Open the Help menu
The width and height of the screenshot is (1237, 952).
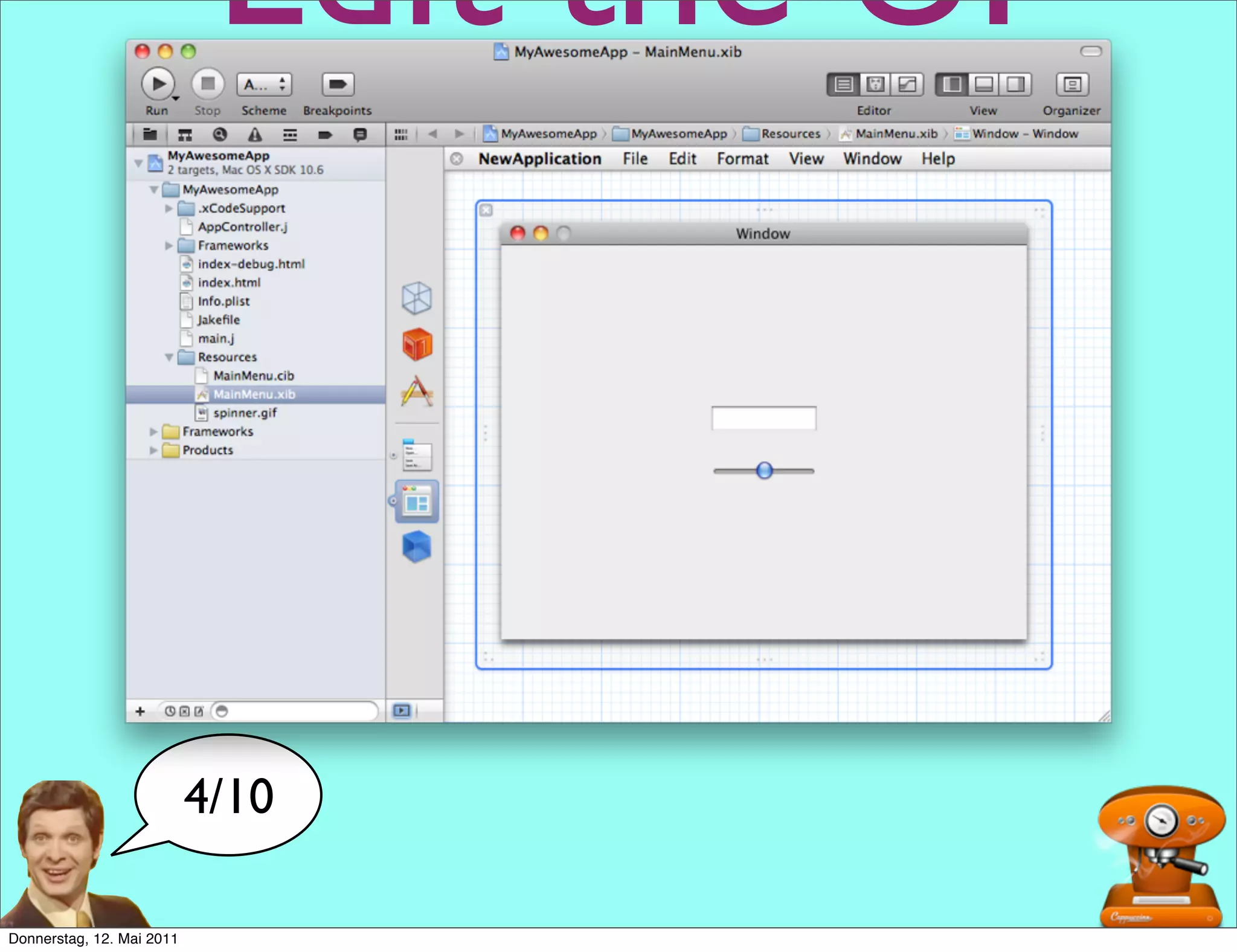938,159
